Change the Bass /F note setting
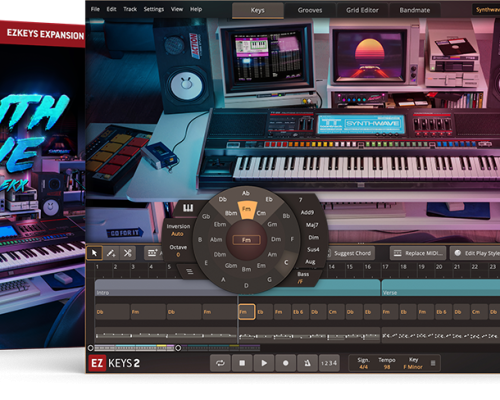500x400 pixels. 303,278
